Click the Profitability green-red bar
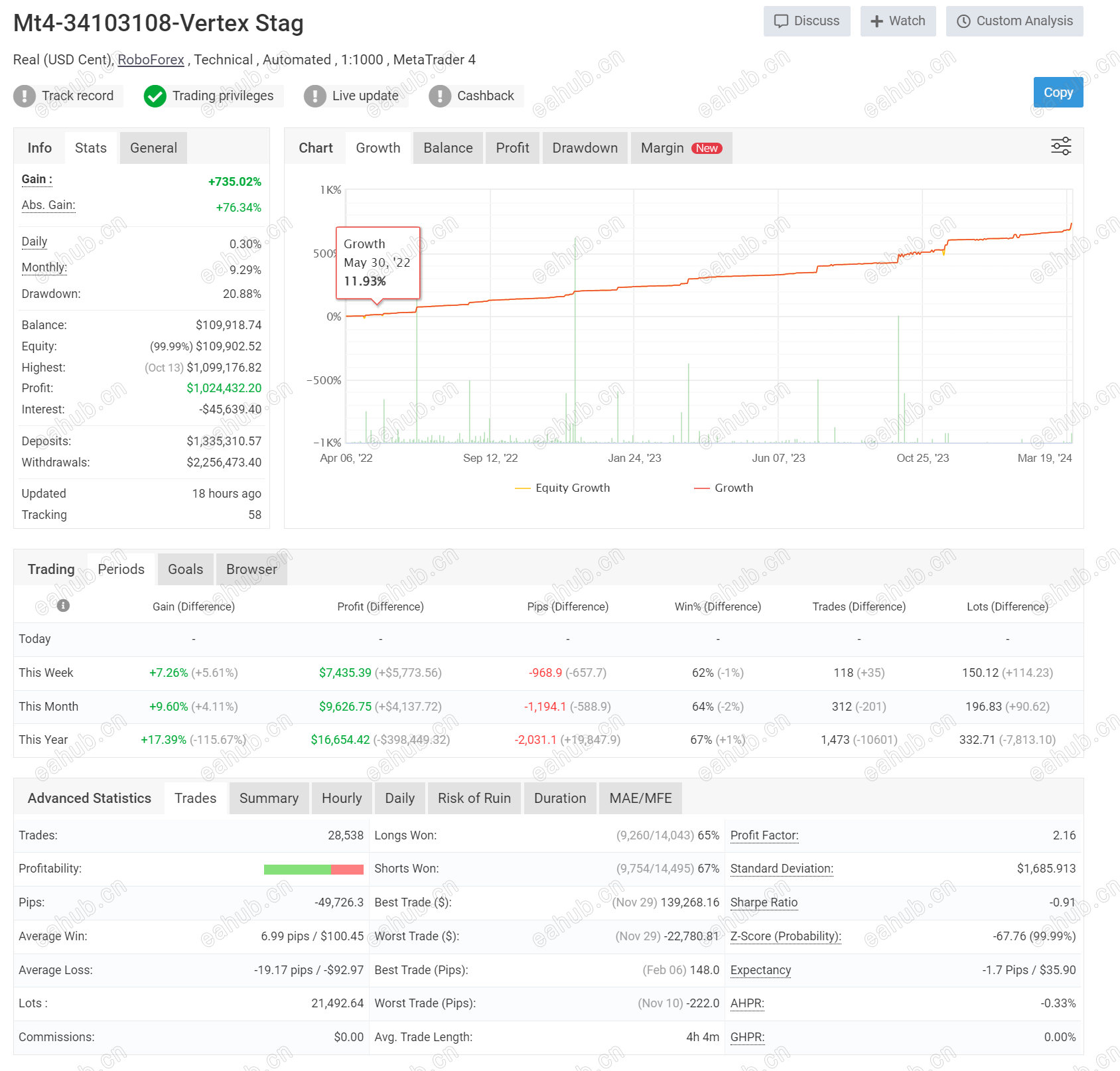 pyautogui.click(x=313, y=869)
